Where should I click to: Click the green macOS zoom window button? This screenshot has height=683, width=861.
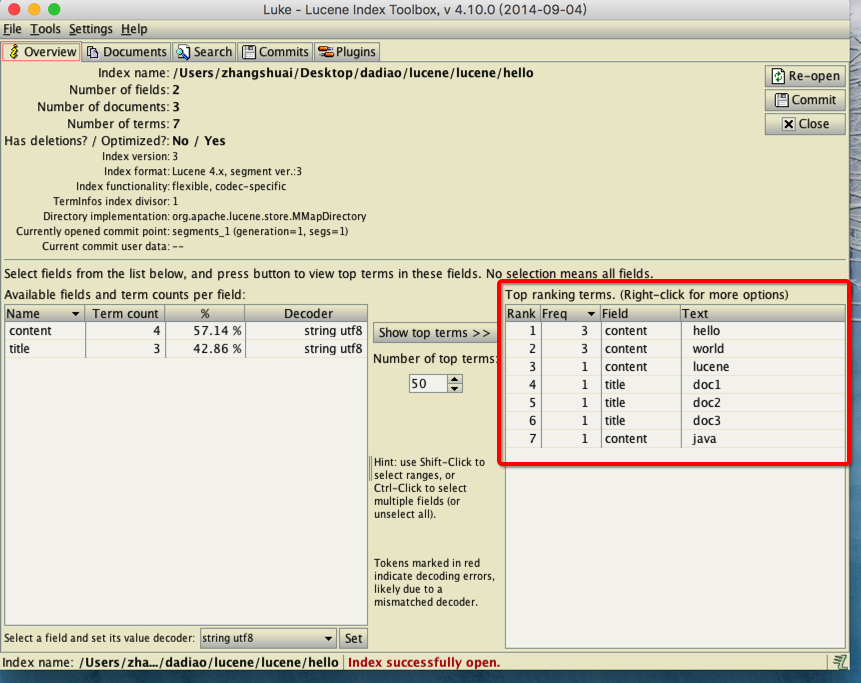coord(54,9)
